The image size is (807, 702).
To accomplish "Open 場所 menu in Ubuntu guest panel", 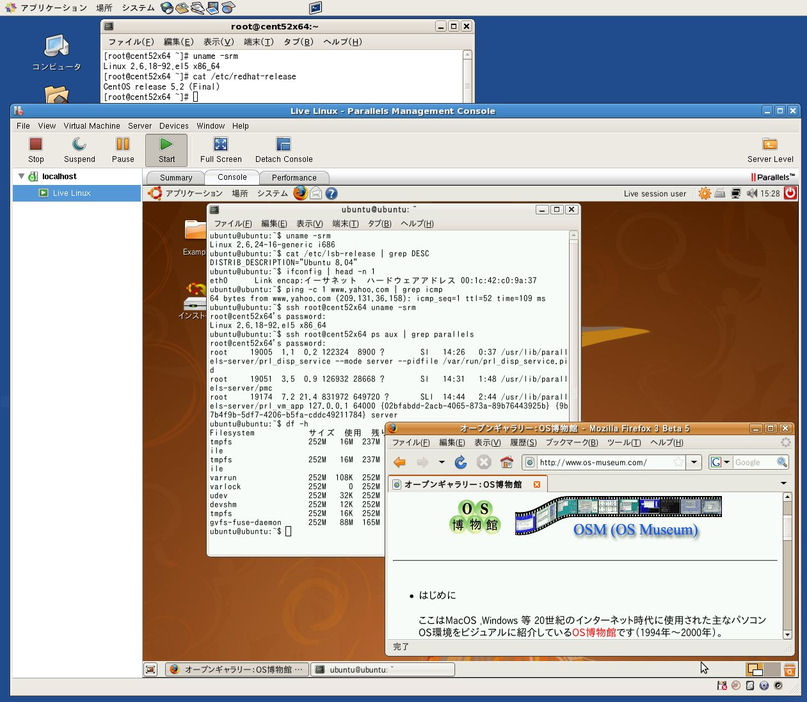I will (239, 194).
